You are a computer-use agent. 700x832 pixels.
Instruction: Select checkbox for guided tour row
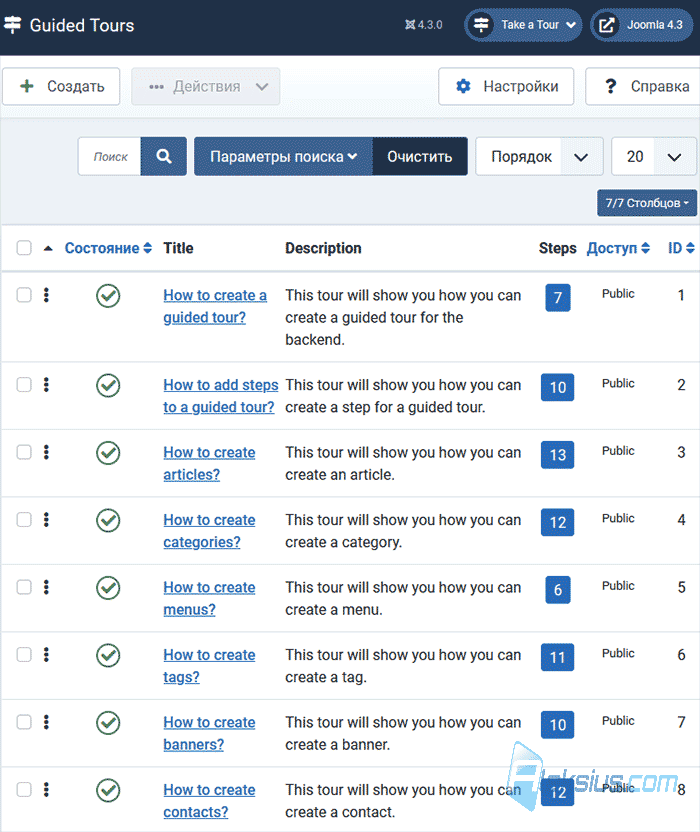[24, 294]
